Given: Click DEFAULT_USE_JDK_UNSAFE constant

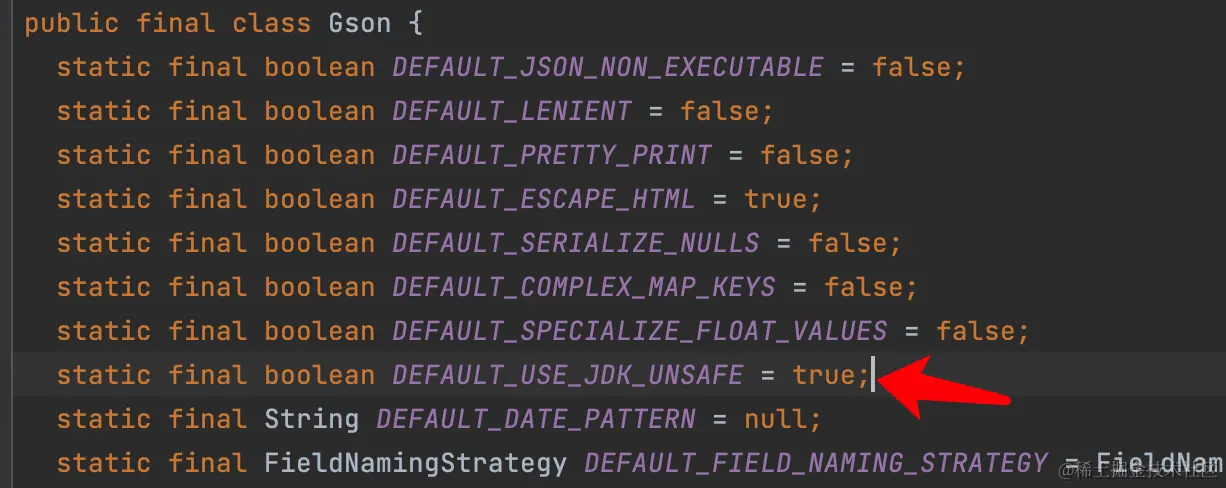Looking at the screenshot, I should tap(568, 375).
